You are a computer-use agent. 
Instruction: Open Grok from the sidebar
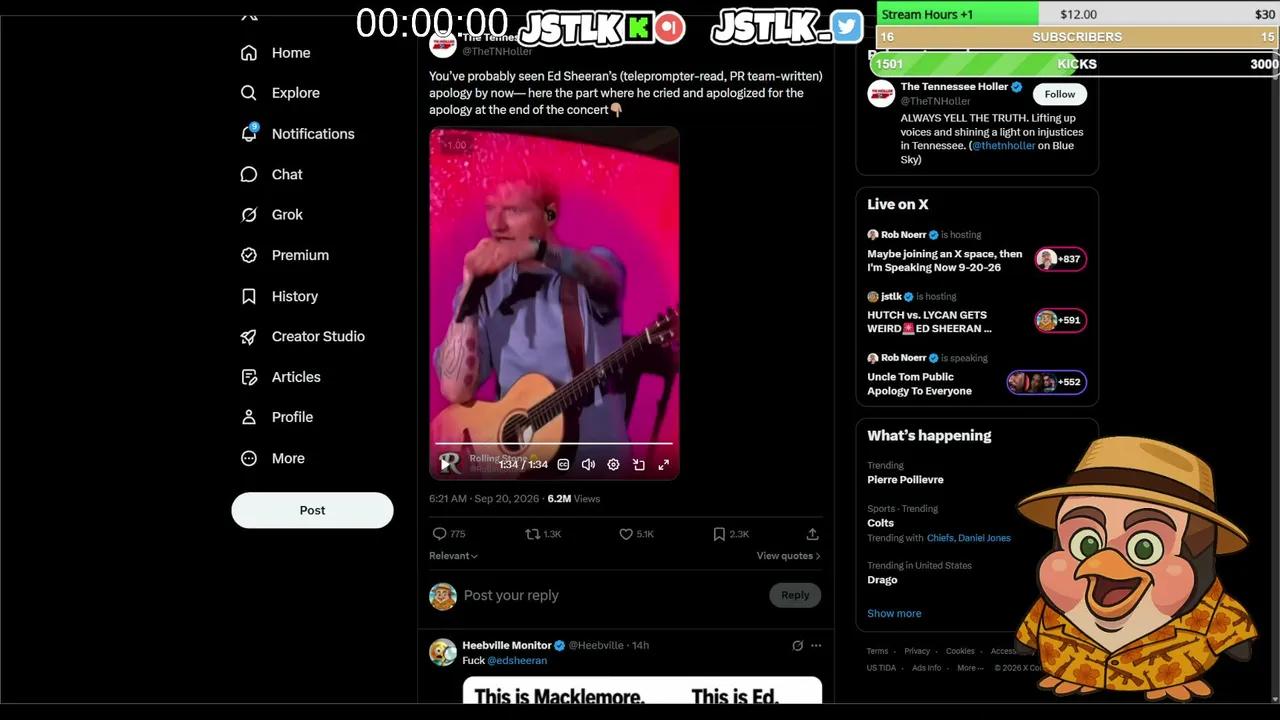tap(272, 215)
